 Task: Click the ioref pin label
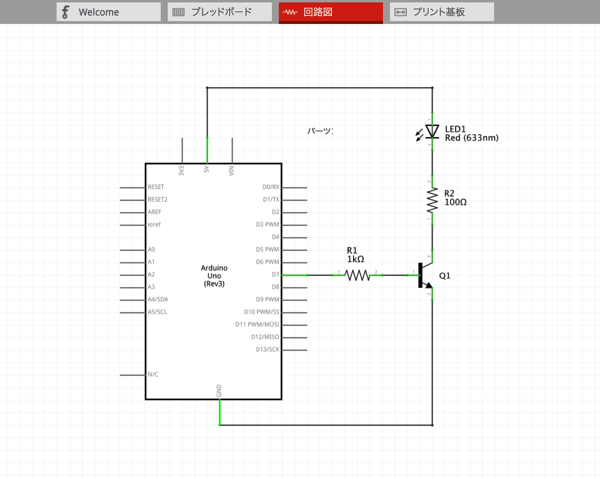[x=154, y=225]
